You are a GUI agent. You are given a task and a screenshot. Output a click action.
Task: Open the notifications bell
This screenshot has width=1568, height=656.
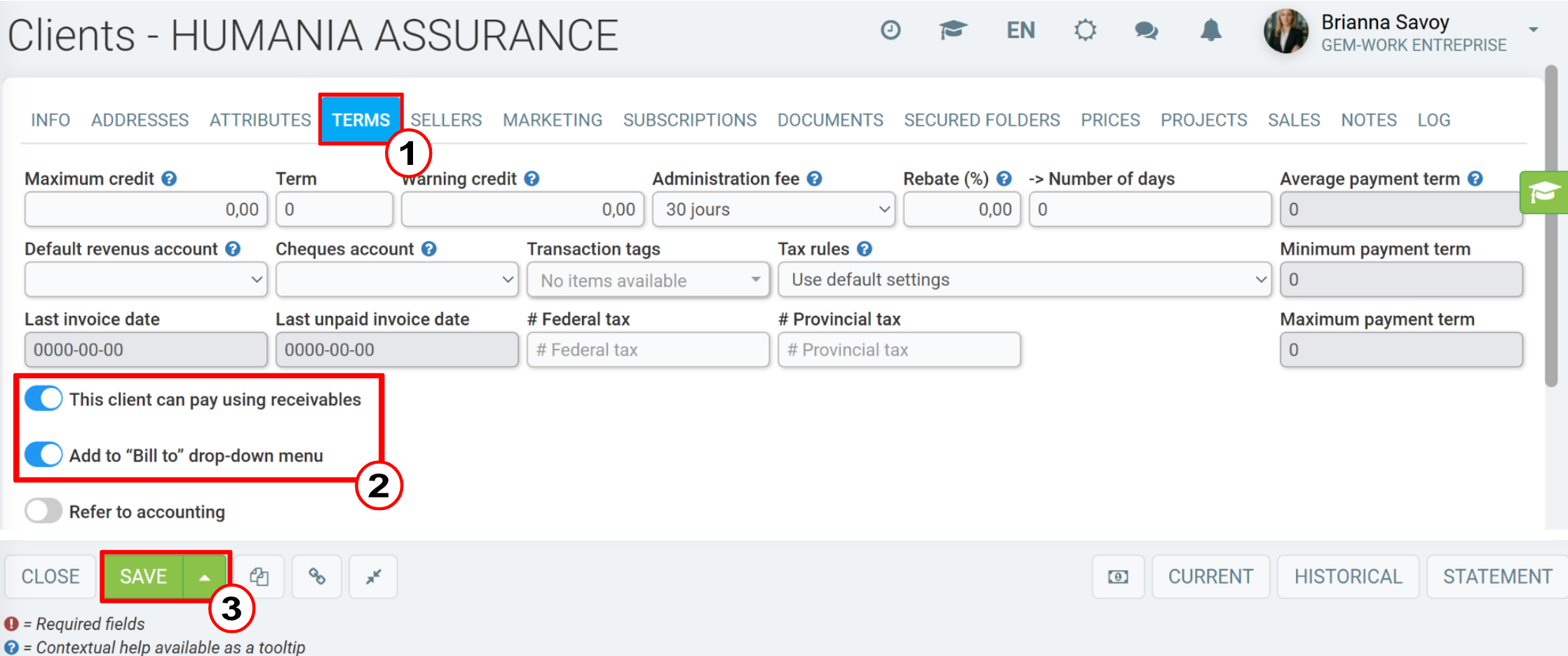pos(1211,30)
